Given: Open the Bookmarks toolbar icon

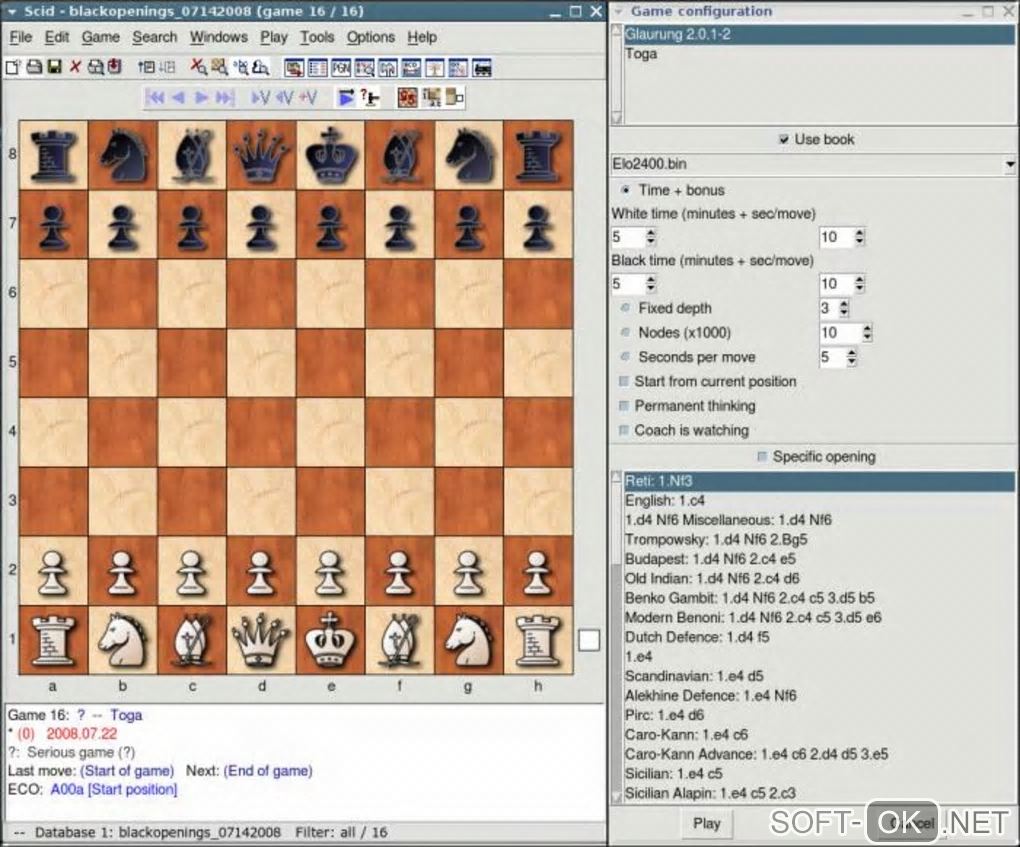Looking at the screenshot, I should 114,67.
